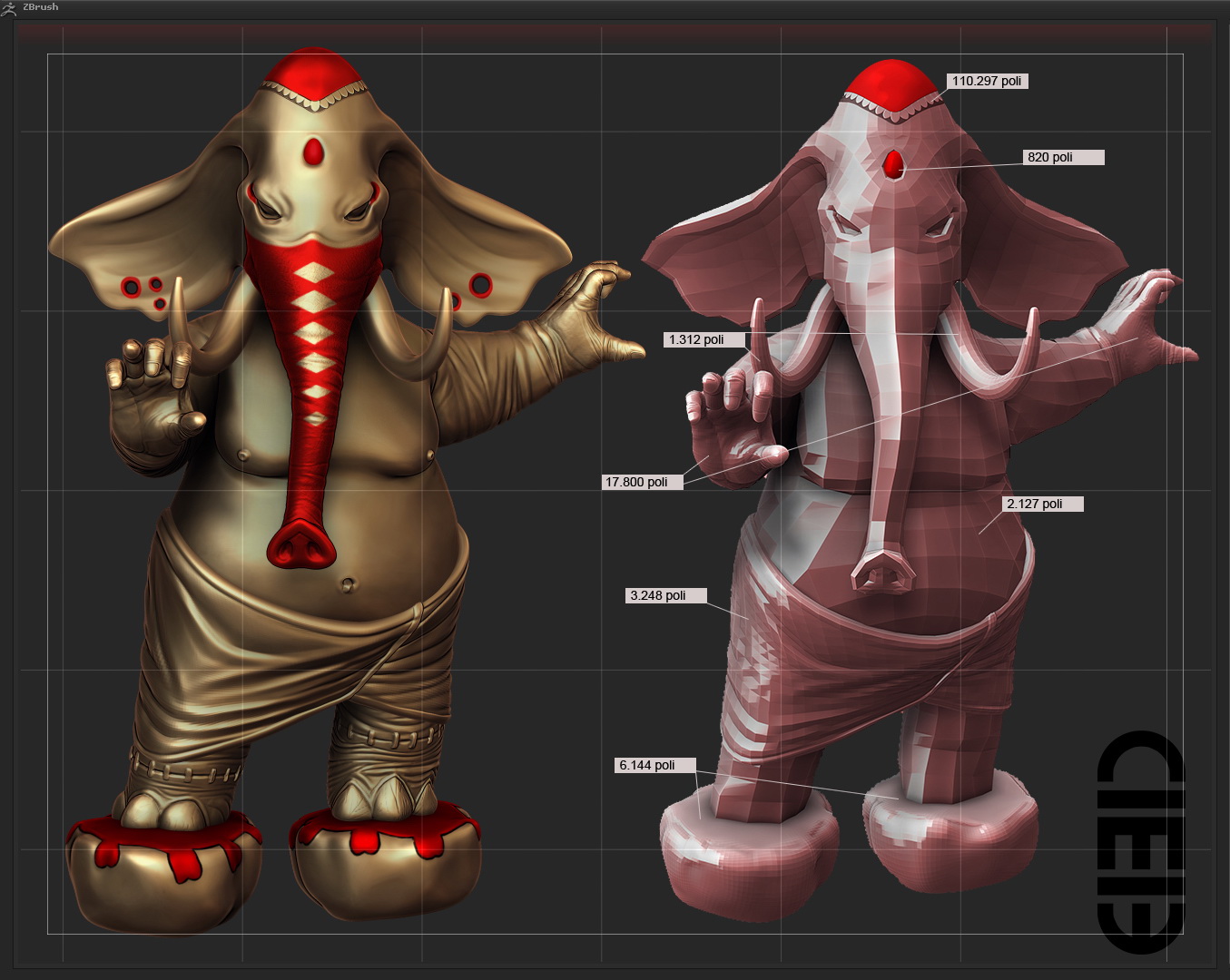
Task: Select the 820 poli label
Action: [1063, 157]
